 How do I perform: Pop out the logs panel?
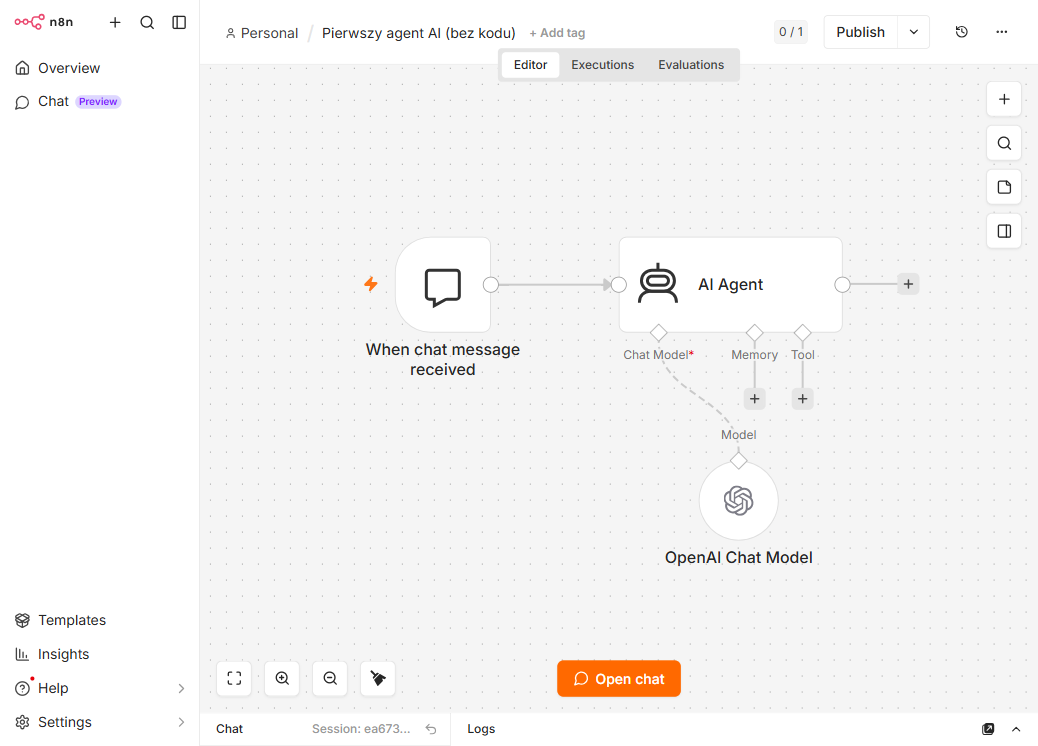pos(988,729)
